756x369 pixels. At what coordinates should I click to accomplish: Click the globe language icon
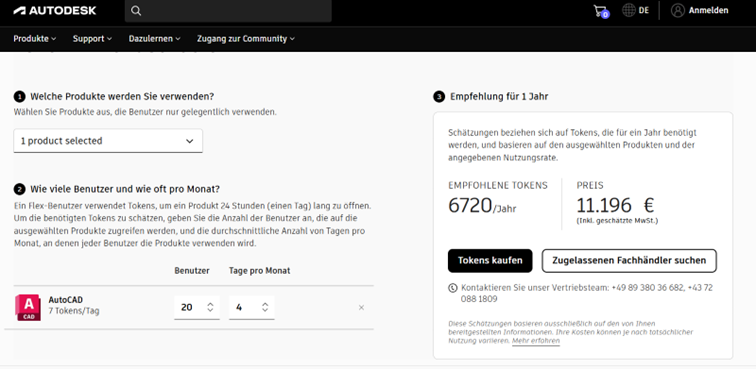tap(629, 10)
